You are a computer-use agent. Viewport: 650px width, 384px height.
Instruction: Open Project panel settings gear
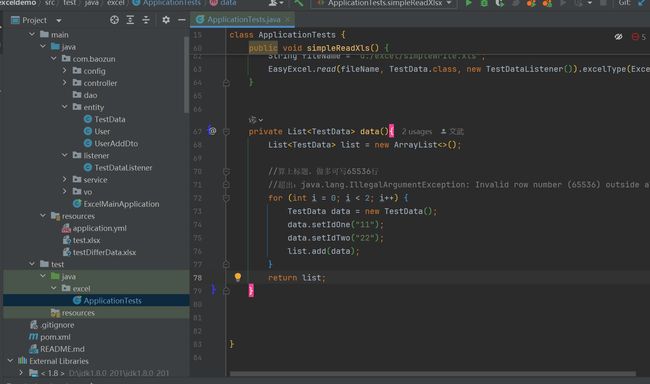(166, 20)
